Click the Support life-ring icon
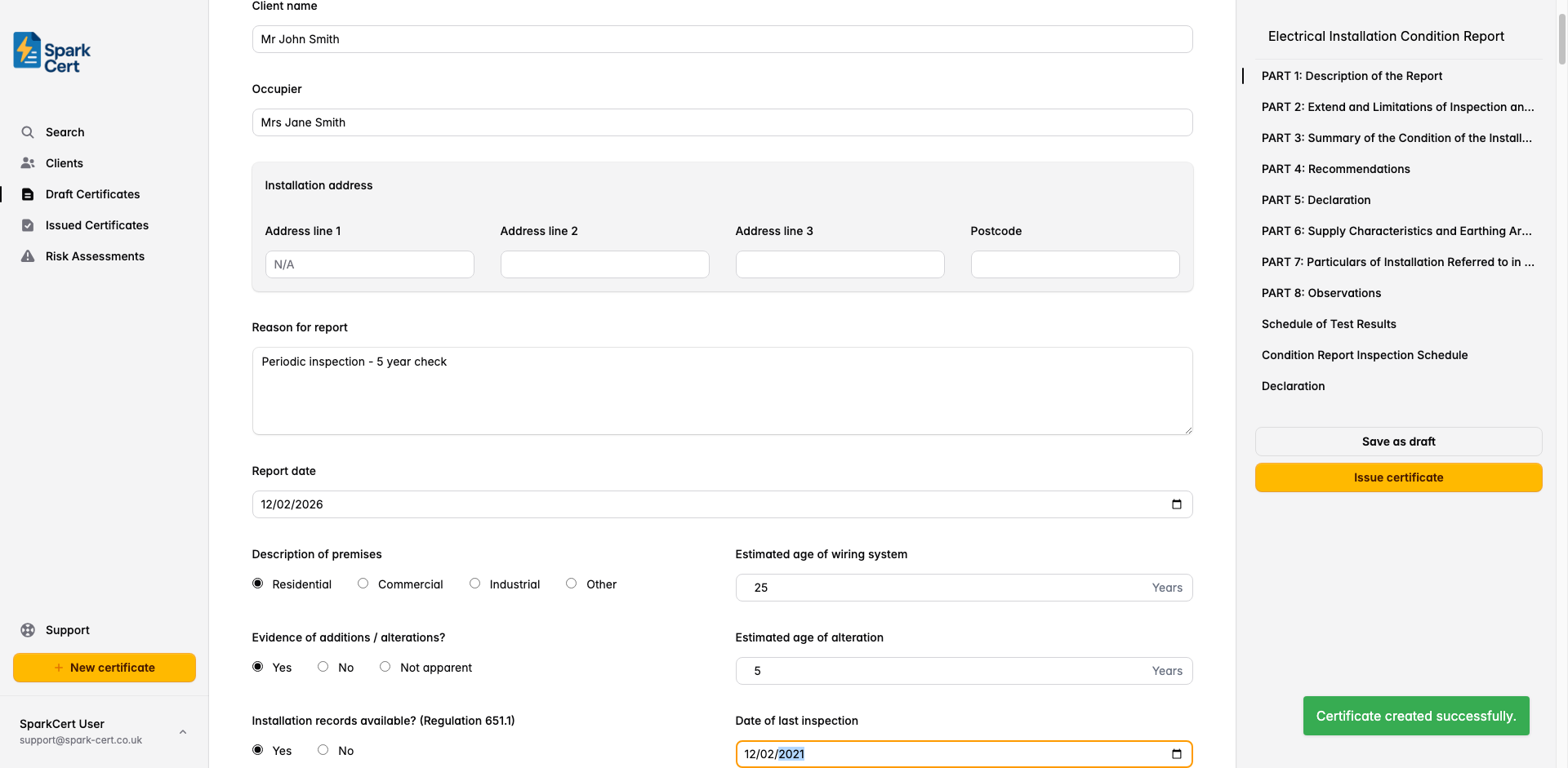This screenshot has height=768, width=1568. point(28,629)
